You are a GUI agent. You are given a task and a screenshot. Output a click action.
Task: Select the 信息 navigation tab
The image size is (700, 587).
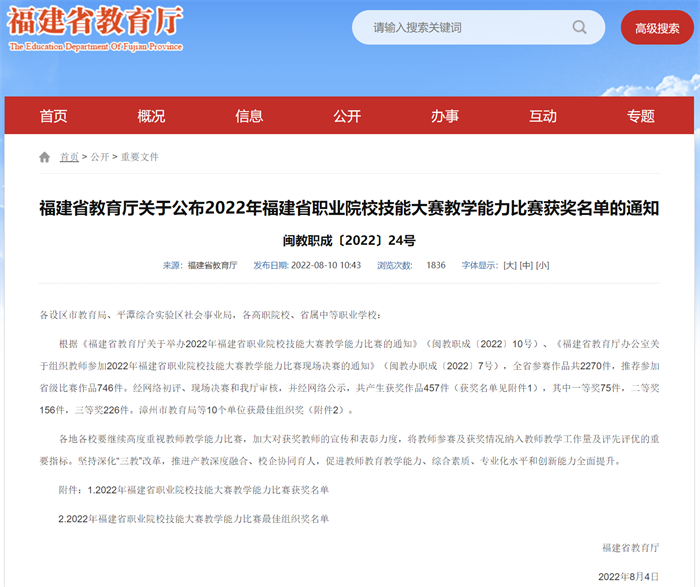tap(249, 116)
